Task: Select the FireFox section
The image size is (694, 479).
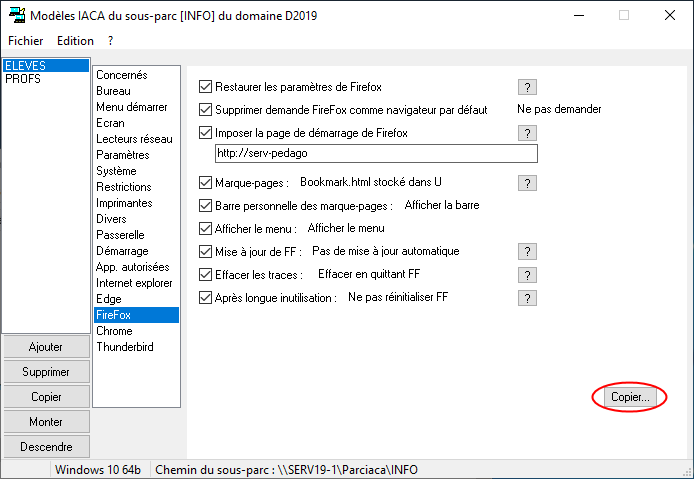Action: (x=136, y=315)
